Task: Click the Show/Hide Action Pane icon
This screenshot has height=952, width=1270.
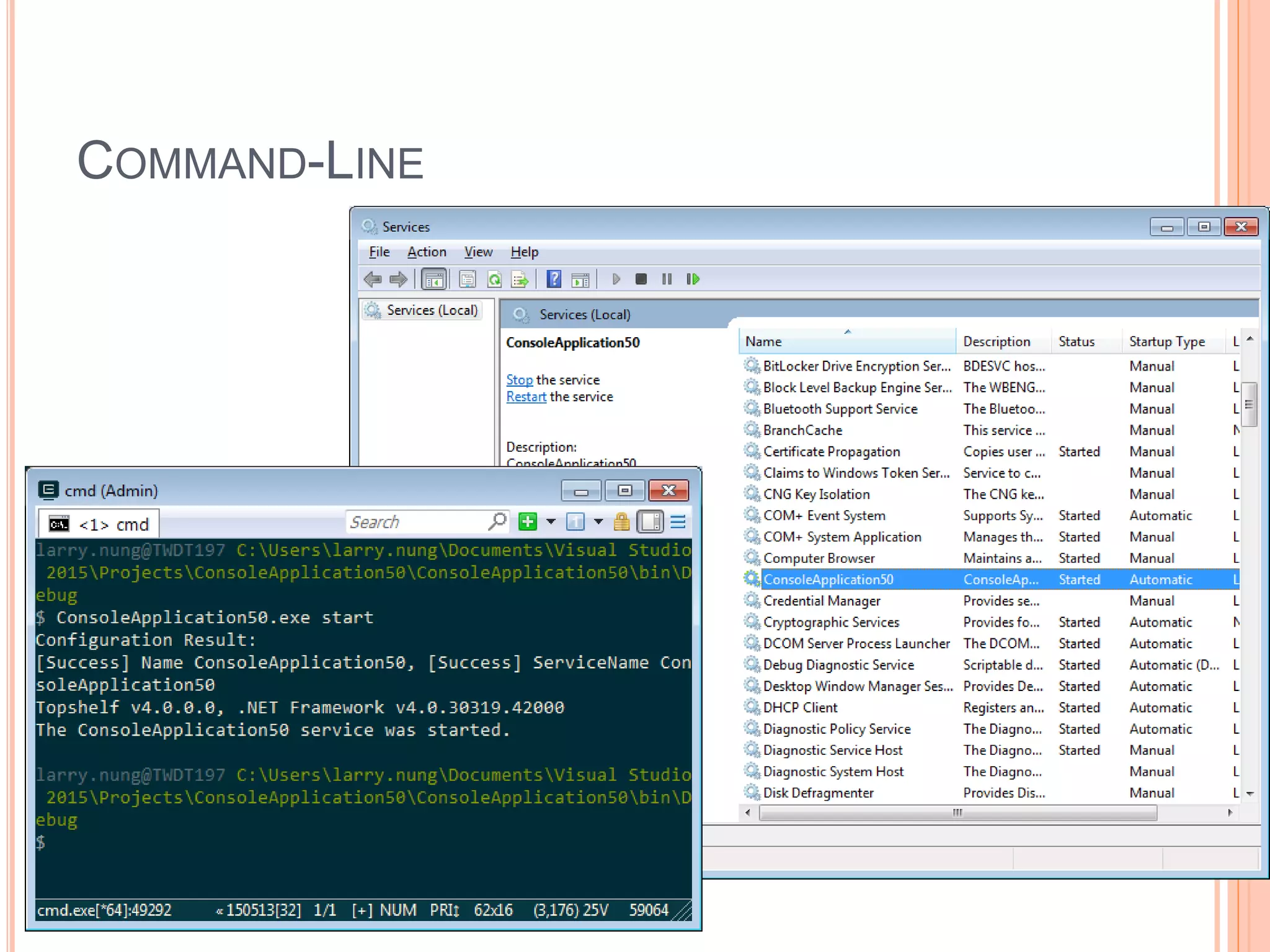Action: coord(580,280)
